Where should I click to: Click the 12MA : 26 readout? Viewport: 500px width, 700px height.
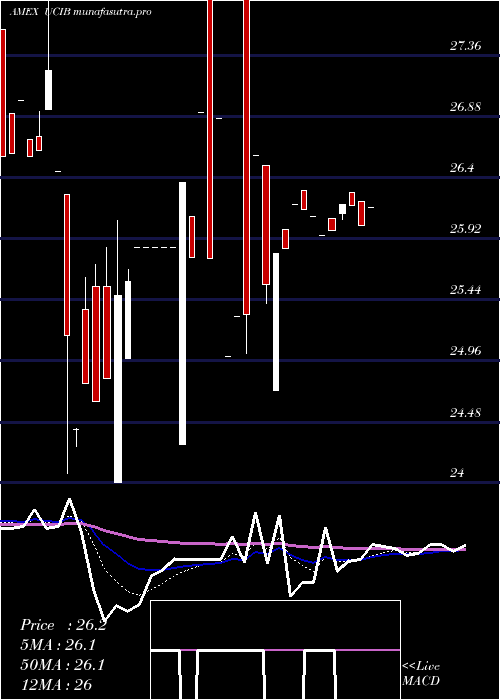point(56,684)
